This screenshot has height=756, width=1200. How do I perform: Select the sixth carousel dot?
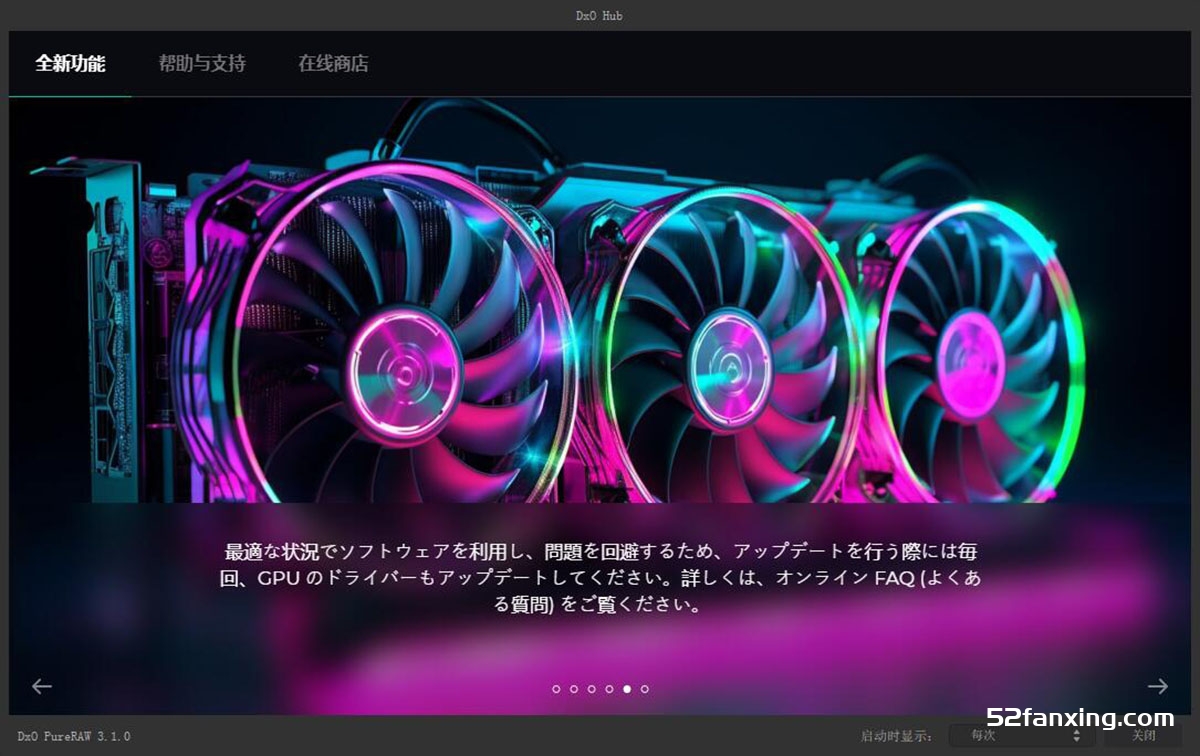[645, 689]
